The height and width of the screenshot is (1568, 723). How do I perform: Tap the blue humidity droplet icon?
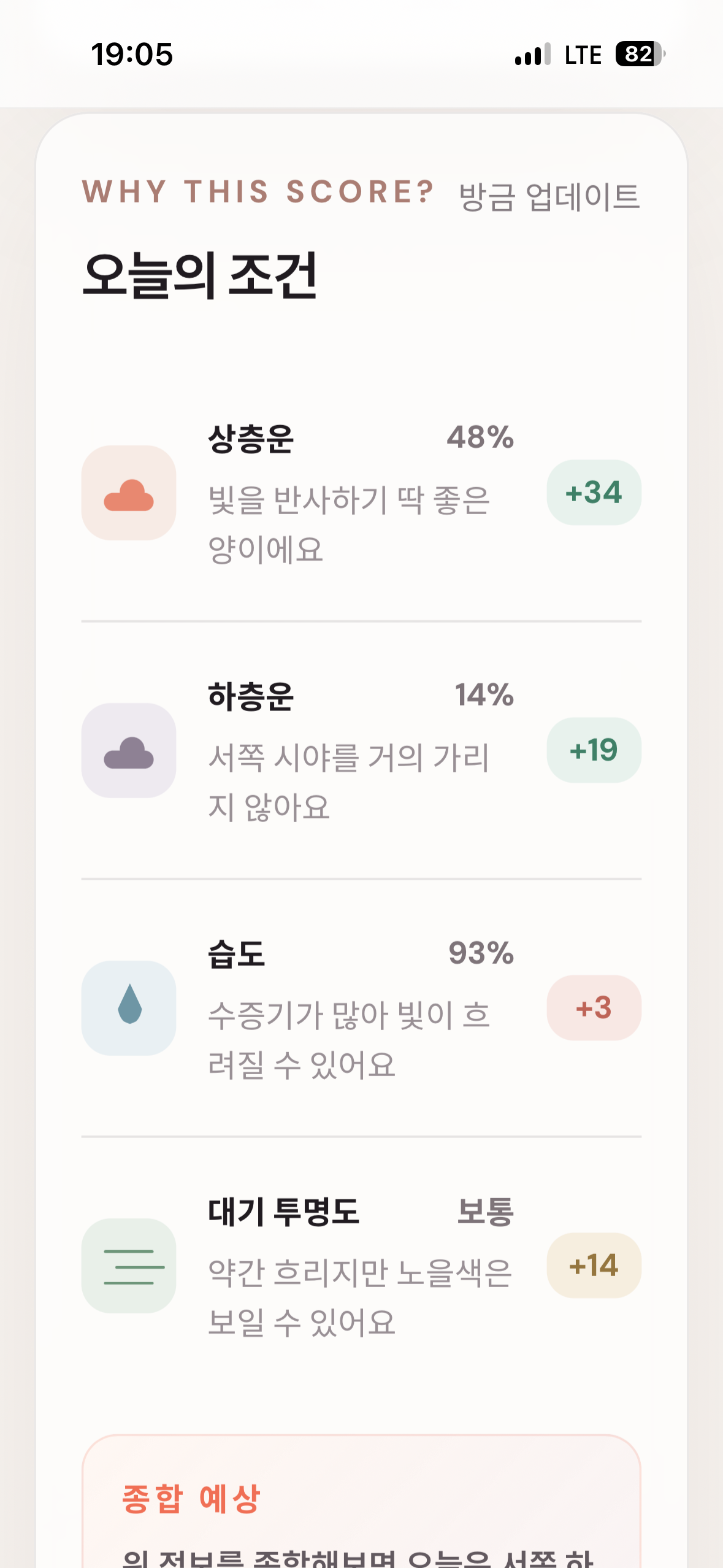tap(129, 1008)
